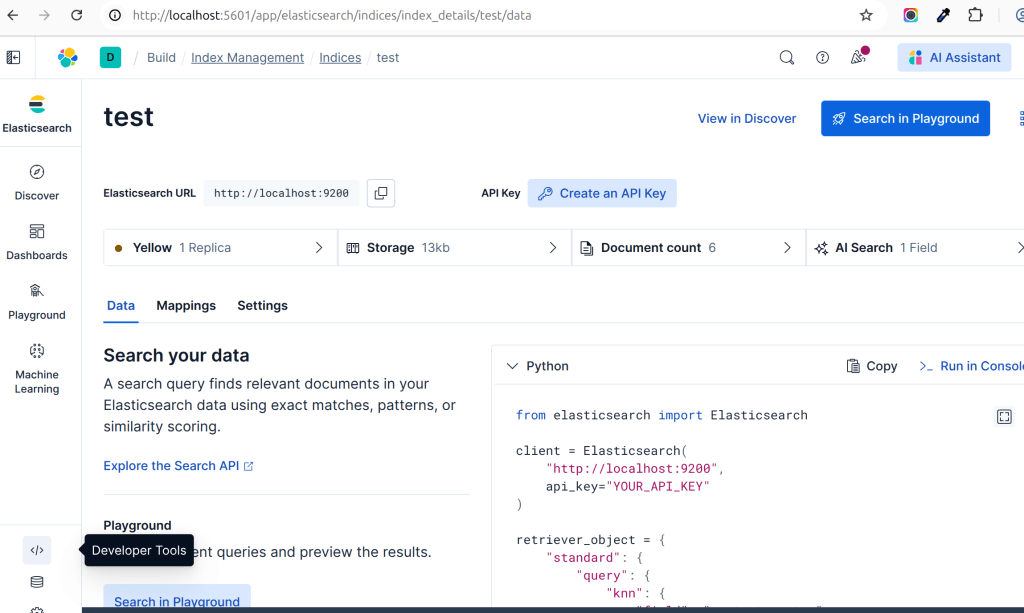Expand the Document count card

(688, 248)
